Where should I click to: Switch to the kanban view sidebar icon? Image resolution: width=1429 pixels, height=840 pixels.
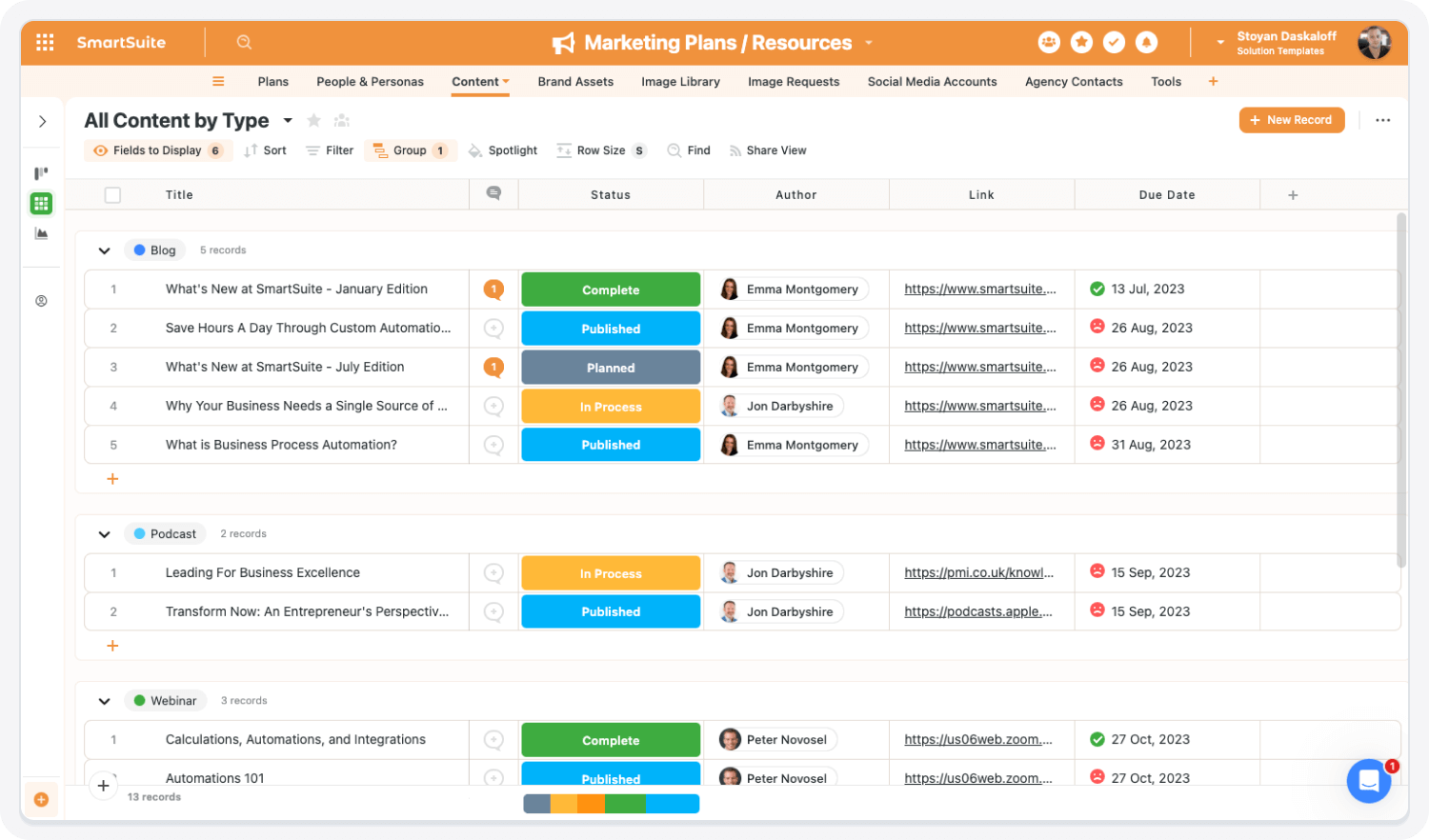(41, 173)
